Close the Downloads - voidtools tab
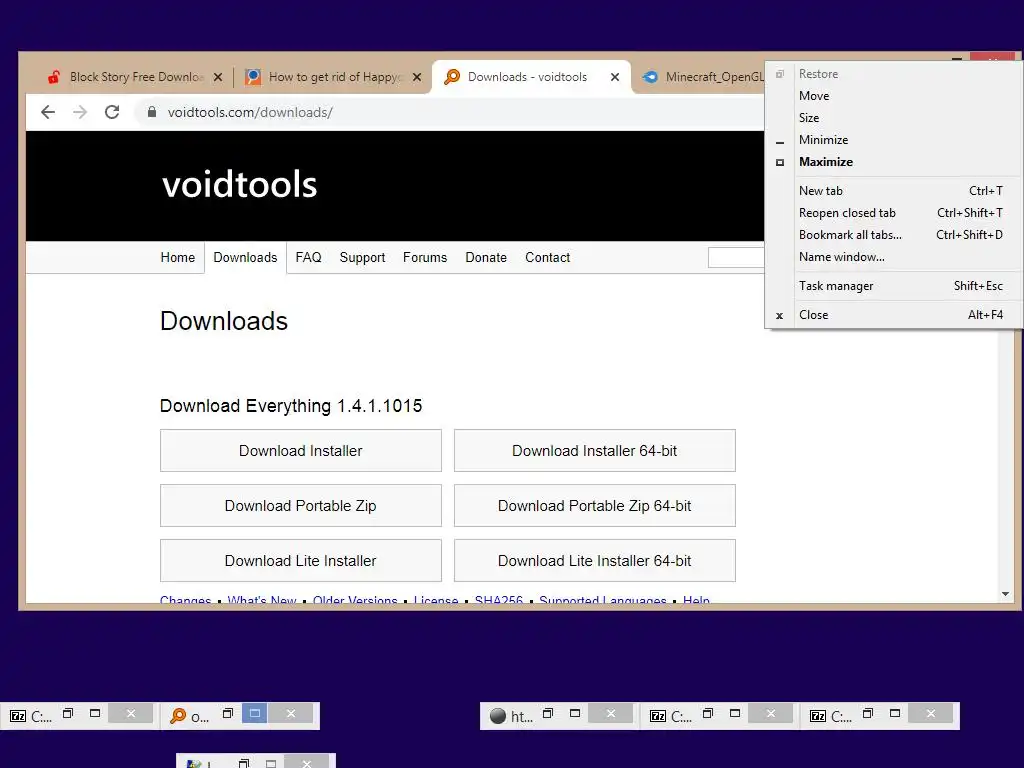The width and height of the screenshot is (1024, 768). (615, 77)
